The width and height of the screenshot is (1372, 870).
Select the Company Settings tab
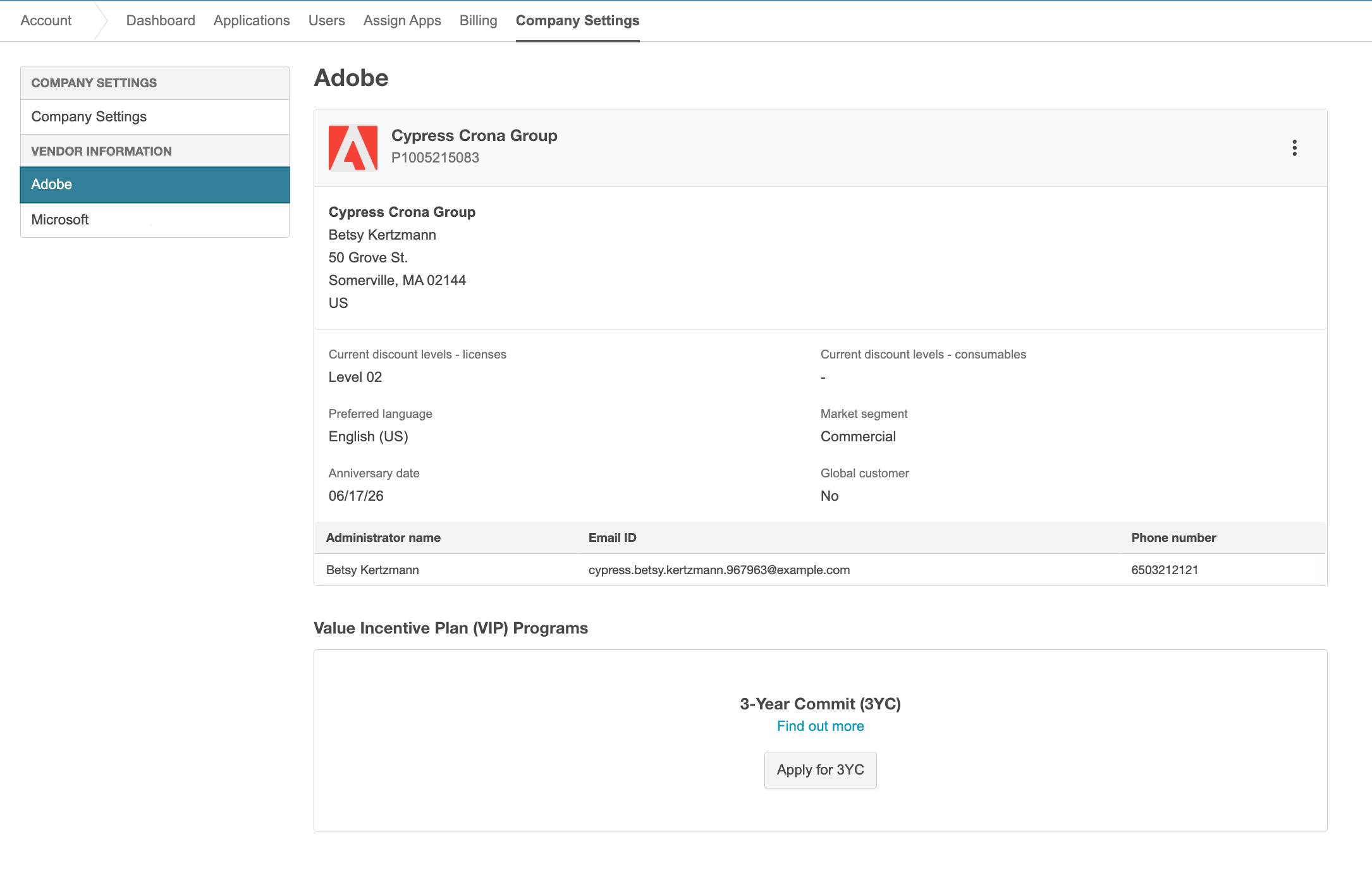578,20
